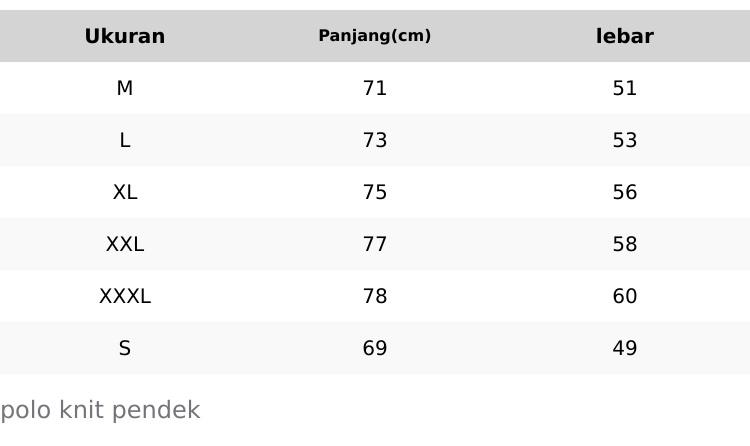Click the lebar column header
The image size is (750, 446).
tap(625, 36)
